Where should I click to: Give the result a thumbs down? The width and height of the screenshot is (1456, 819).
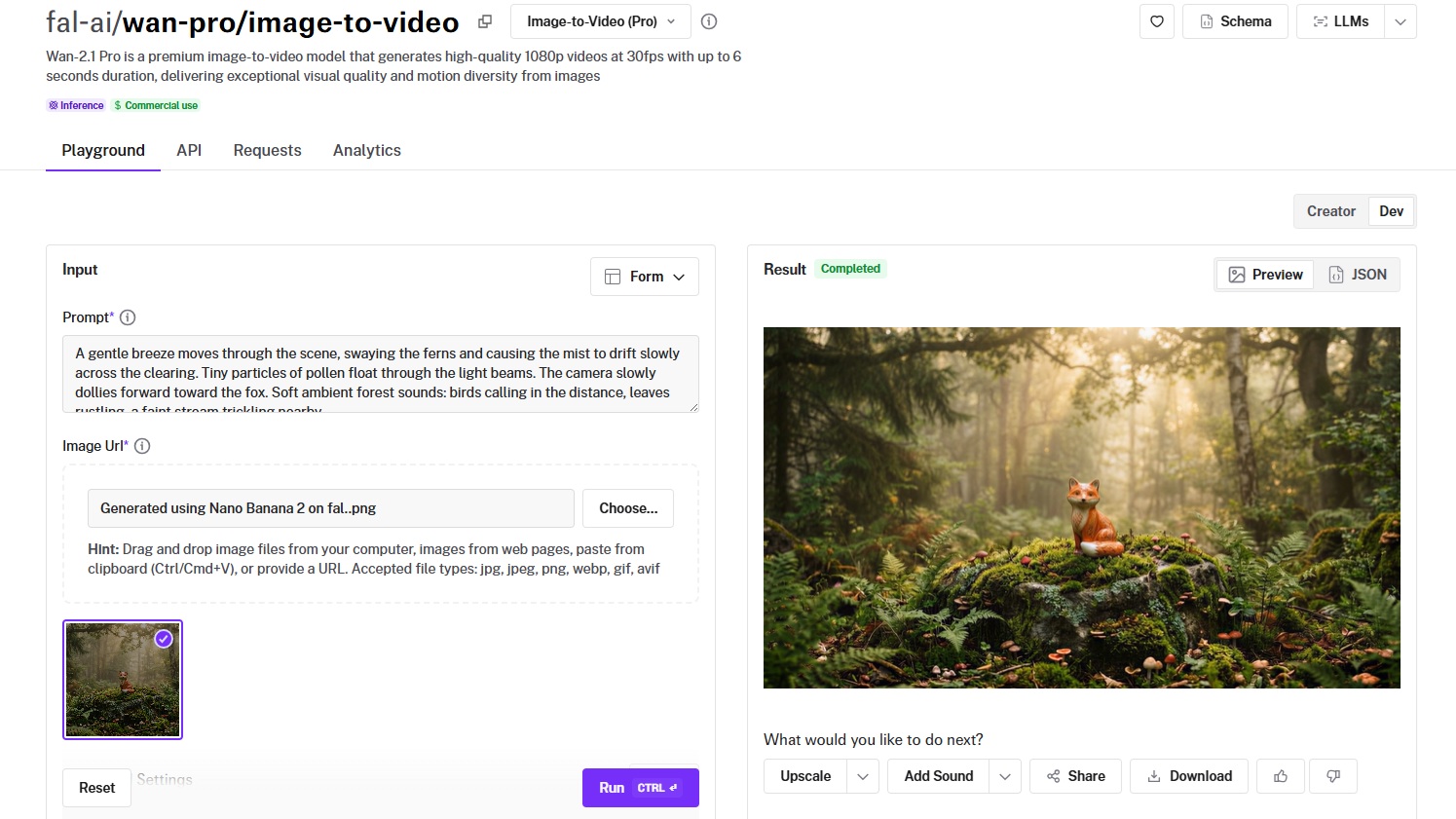point(1333,776)
